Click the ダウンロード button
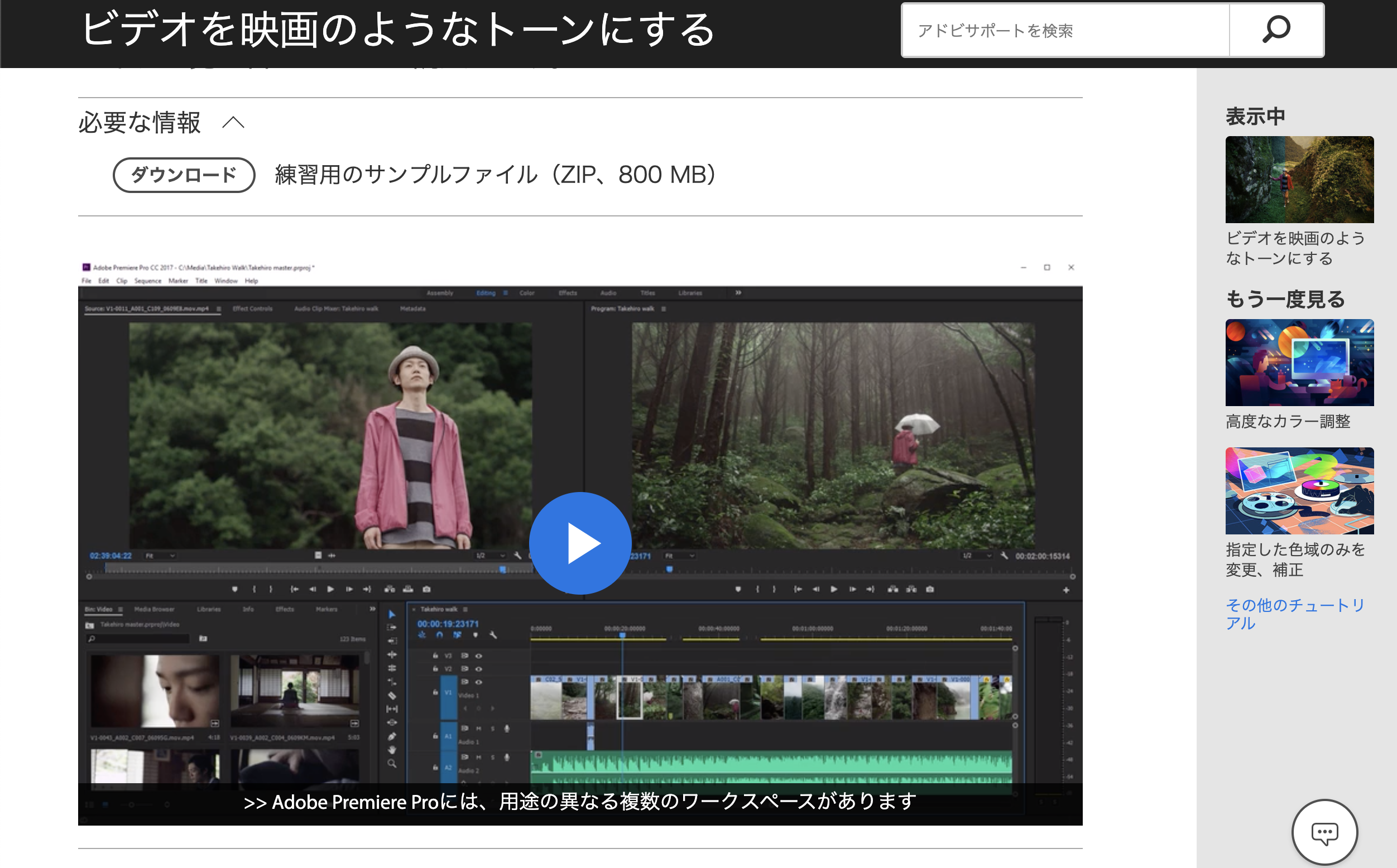The image size is (1397, 868). pyautogui.click(x=184, y=175)
